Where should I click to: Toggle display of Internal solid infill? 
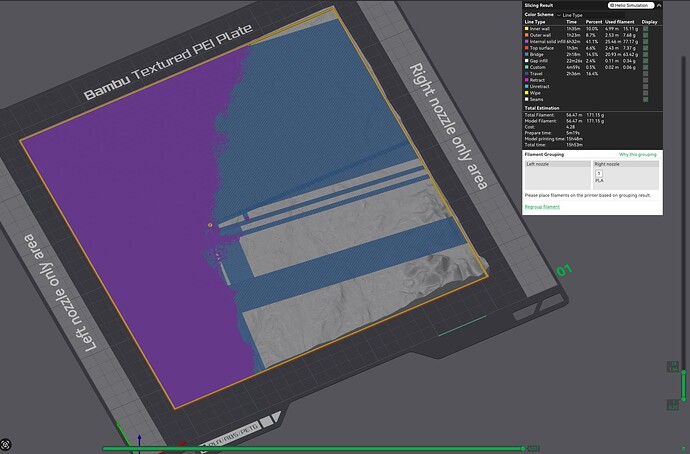click(x=646, y=41)
